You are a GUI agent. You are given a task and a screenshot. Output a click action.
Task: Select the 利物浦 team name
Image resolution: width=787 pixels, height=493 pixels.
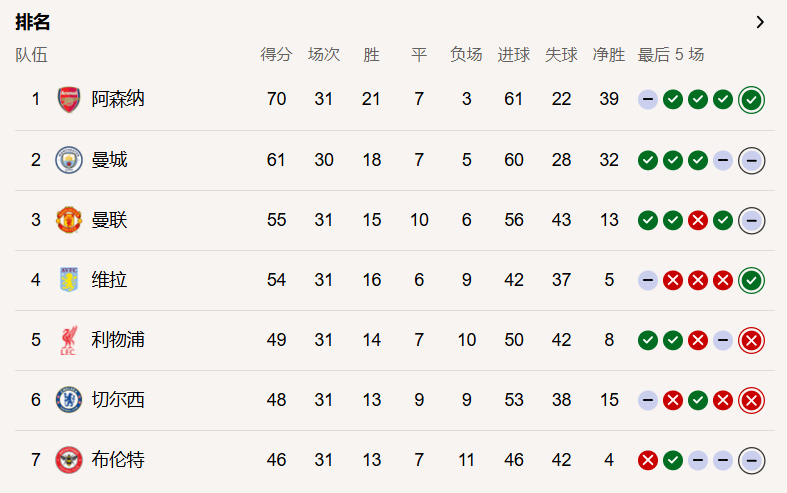tap(118, 340)
